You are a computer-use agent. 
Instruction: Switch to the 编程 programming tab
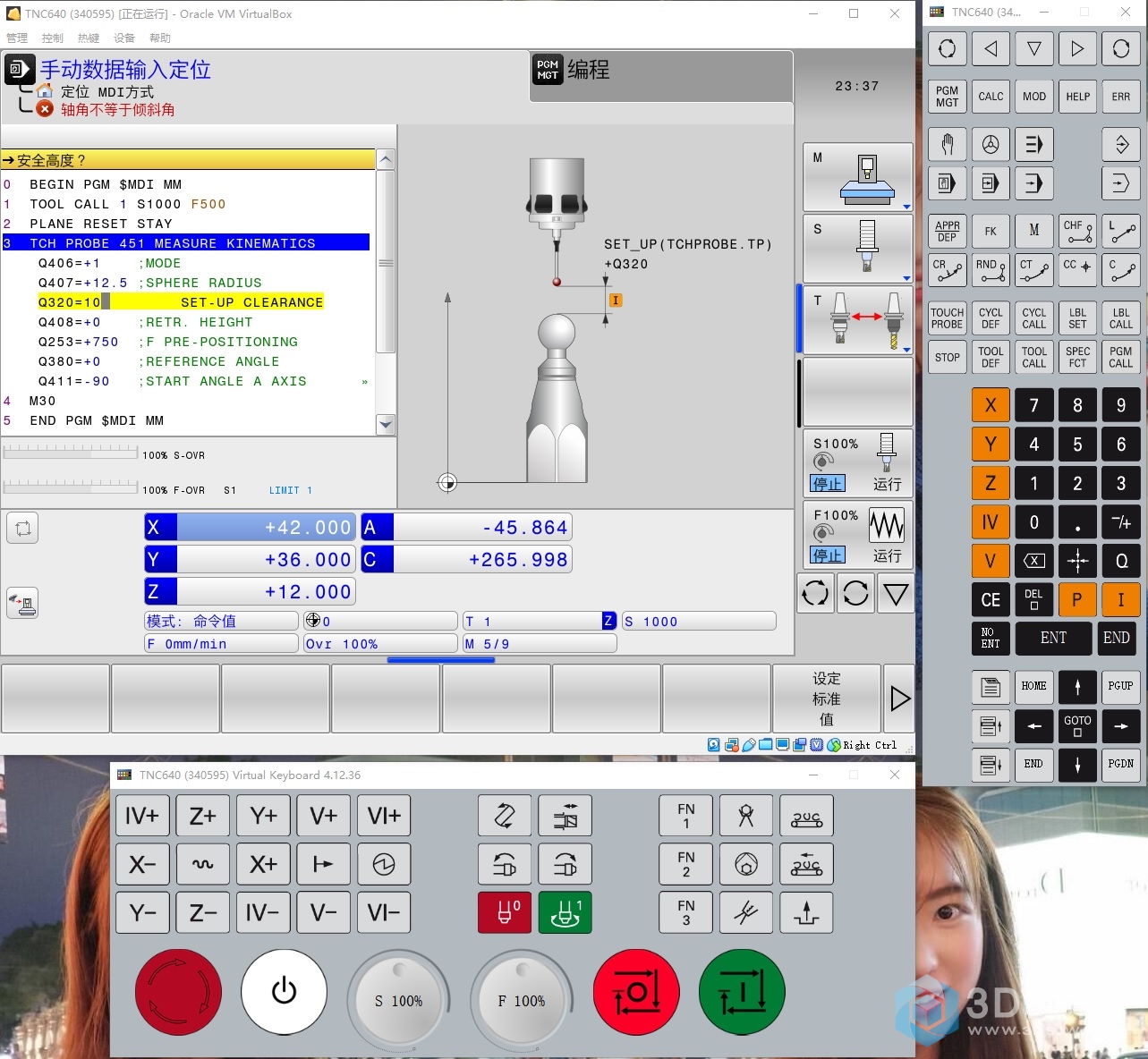(x=660, y=76)
